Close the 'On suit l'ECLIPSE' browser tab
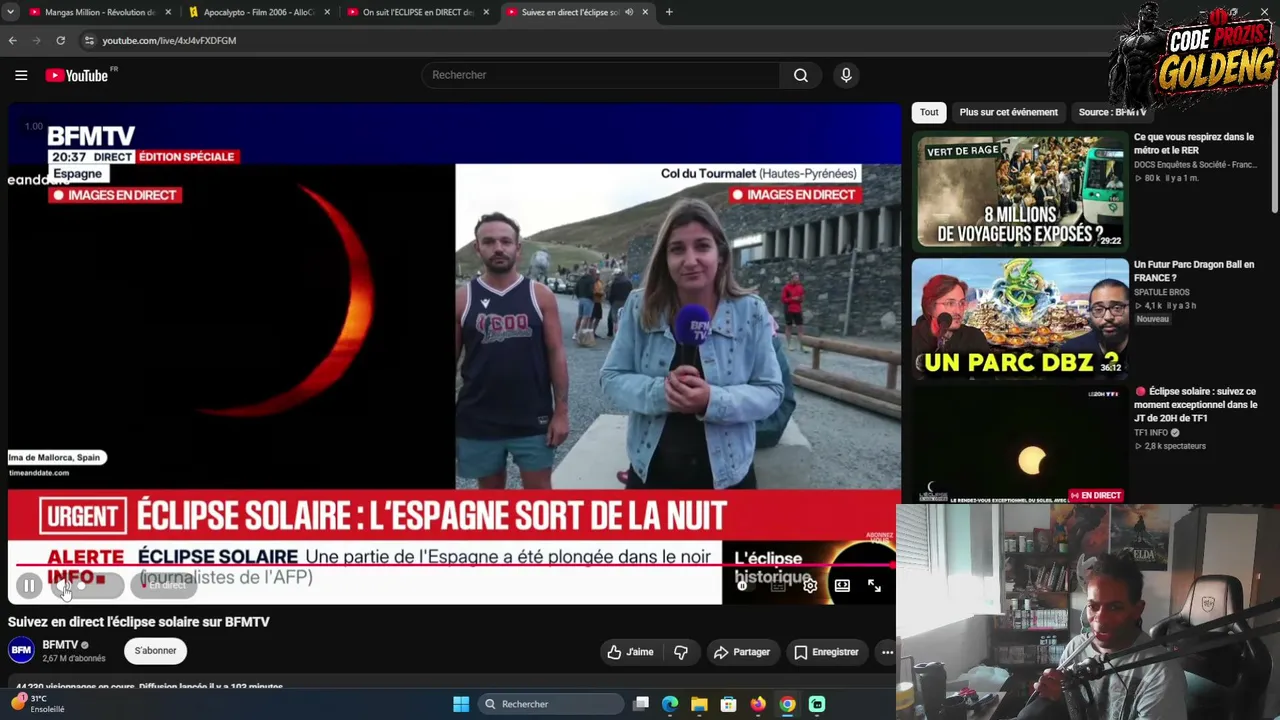The height and width of the screenshot is (720, 1280). pos(486,12)
